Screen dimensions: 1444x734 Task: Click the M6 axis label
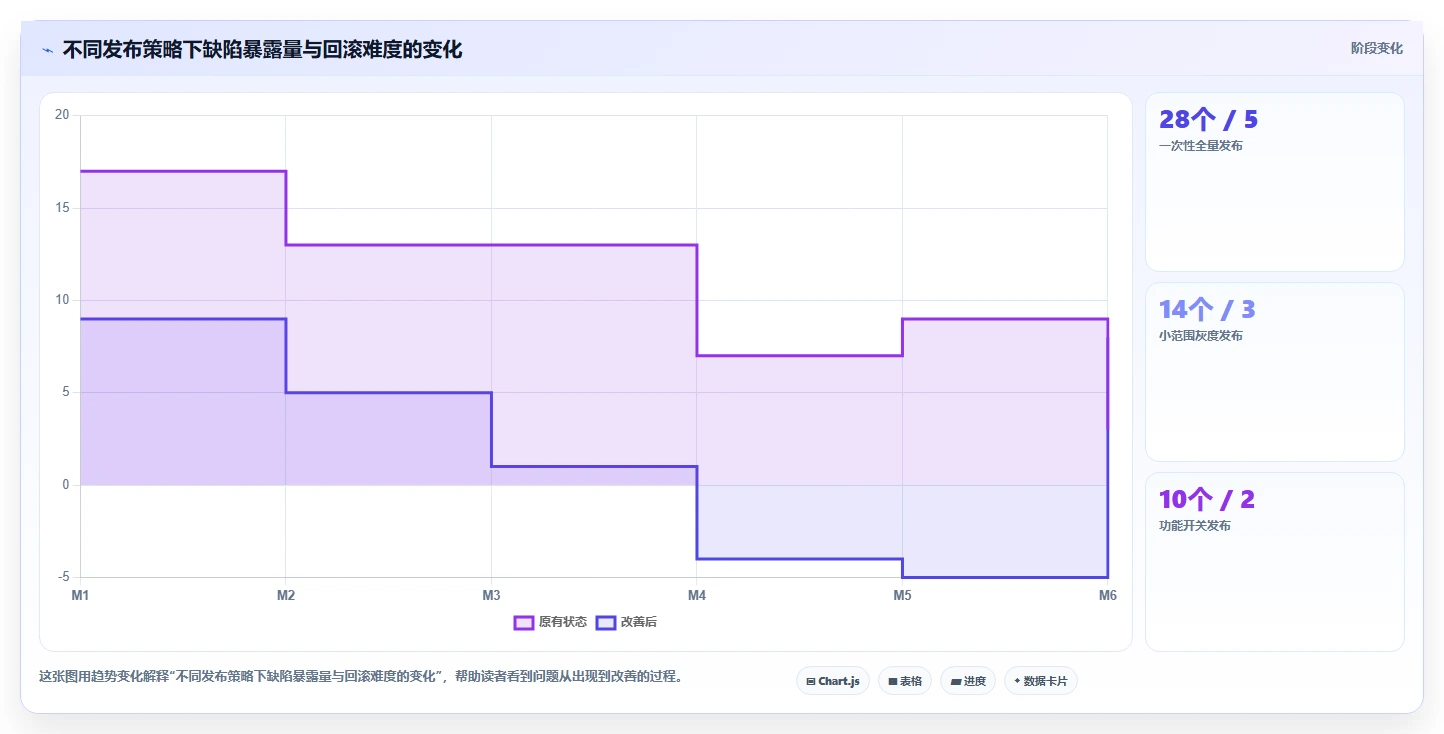(x=1107, y=596)
